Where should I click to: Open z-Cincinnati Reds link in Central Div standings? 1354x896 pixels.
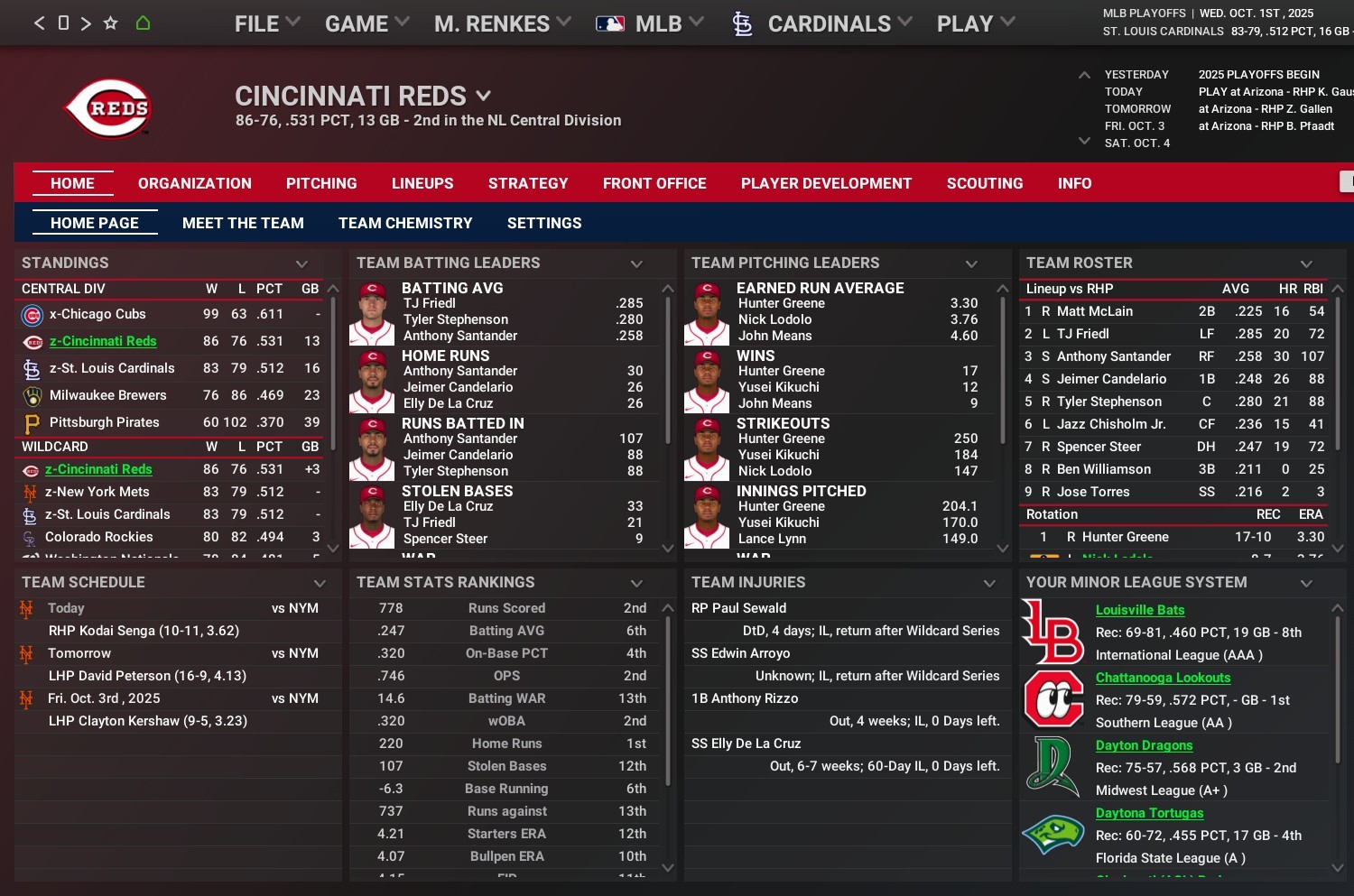tap(103, 341)
